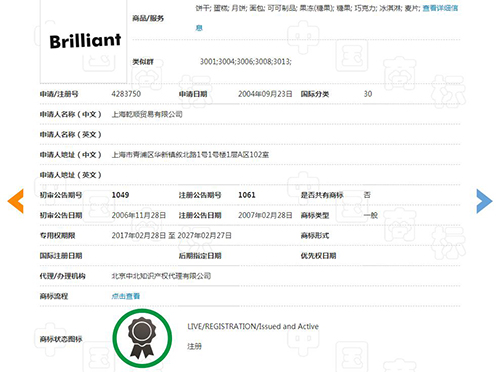500x372 pixels.
Task: Select similar group codes 3001;3004;3006;3008;3013
Action: [x=246, y=62]
